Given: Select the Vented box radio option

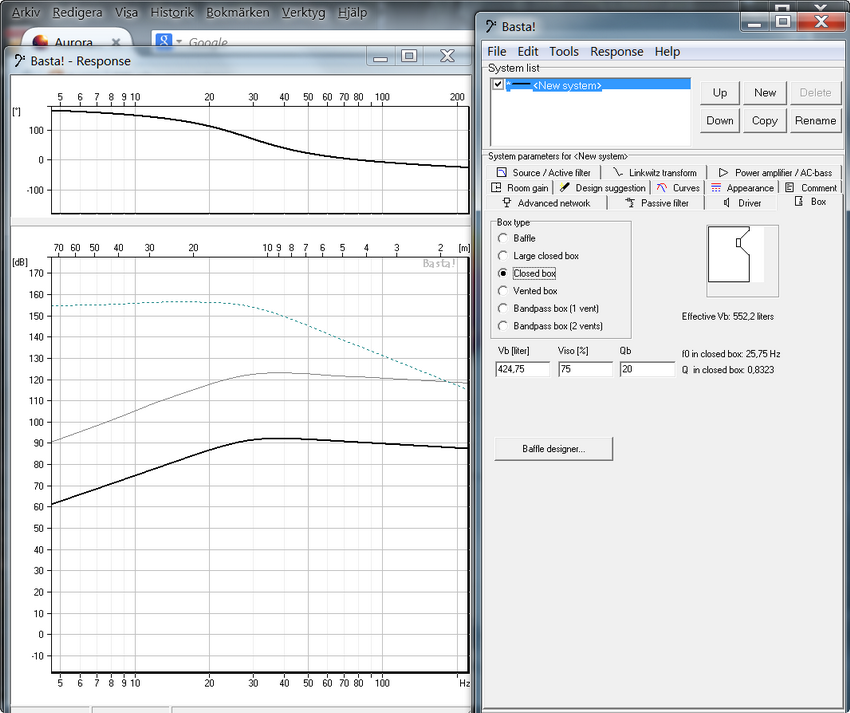Looking at the screenshot, I should 503,291.
